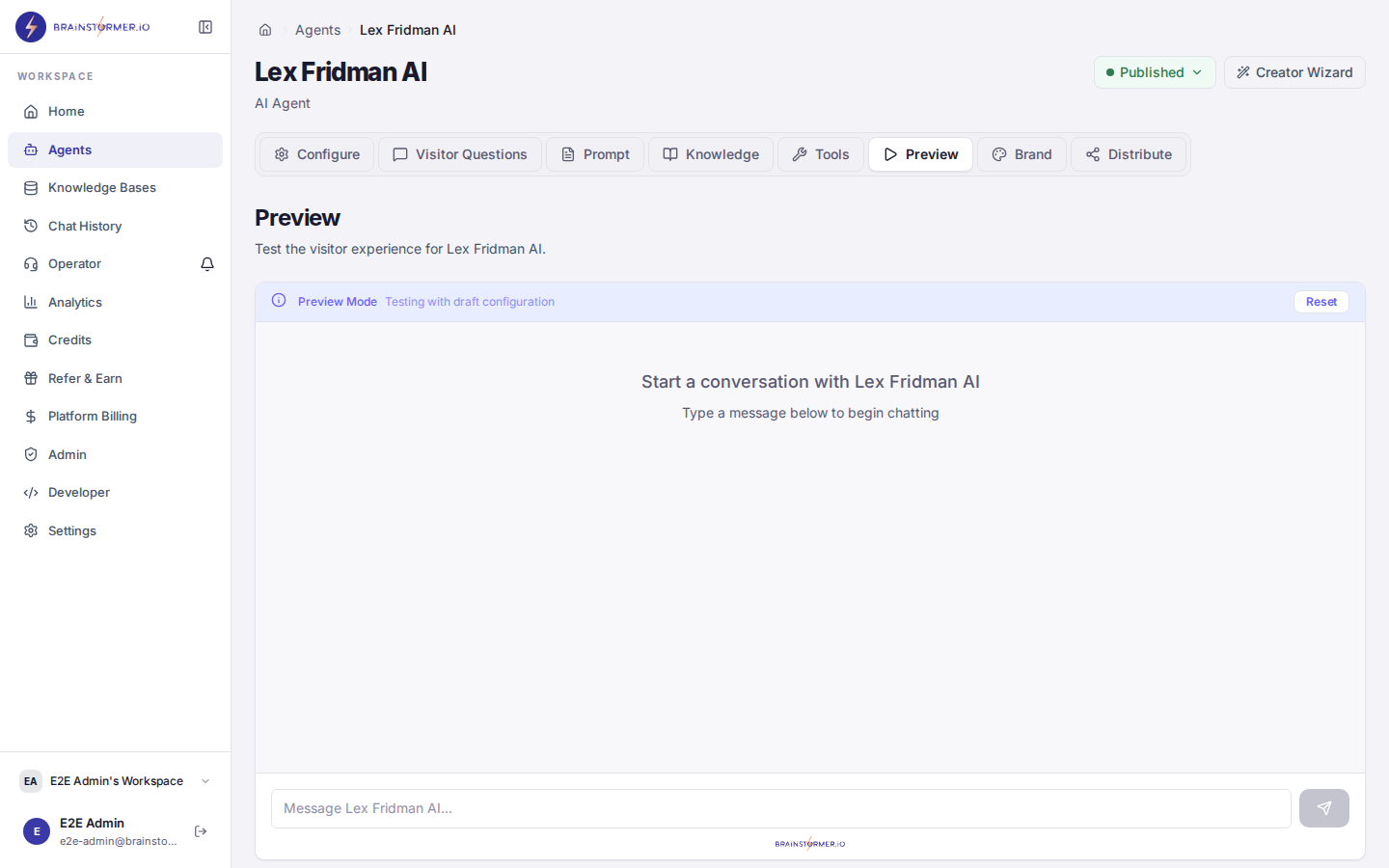Open Platform Billing
Screen dimensions: 1389x868
(115, 417)
